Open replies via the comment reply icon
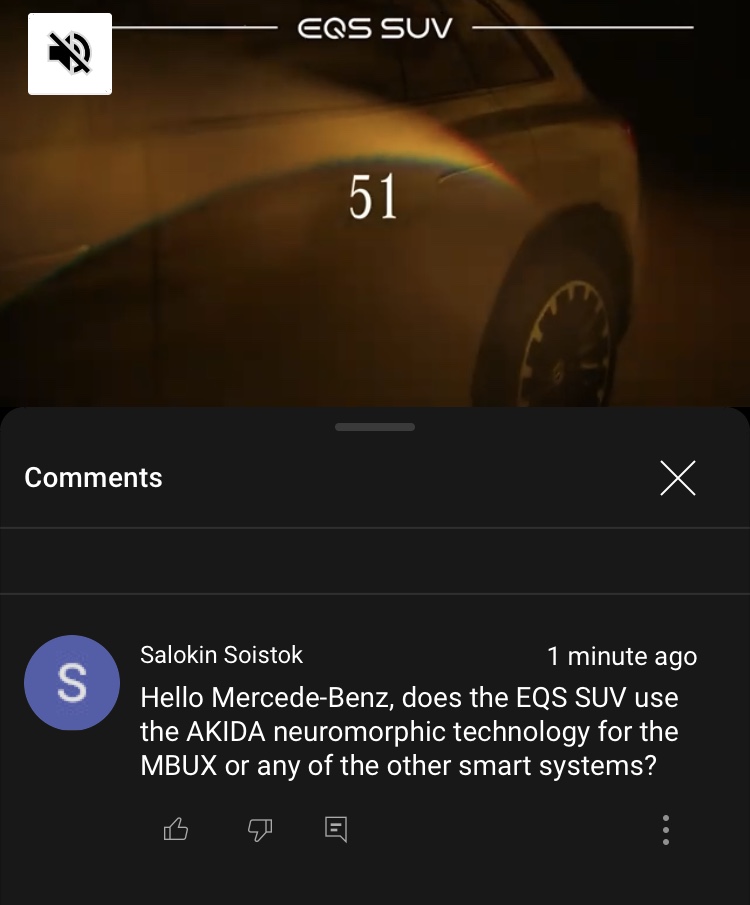This screenshot has height=905, width=750. tap(336, 829)
